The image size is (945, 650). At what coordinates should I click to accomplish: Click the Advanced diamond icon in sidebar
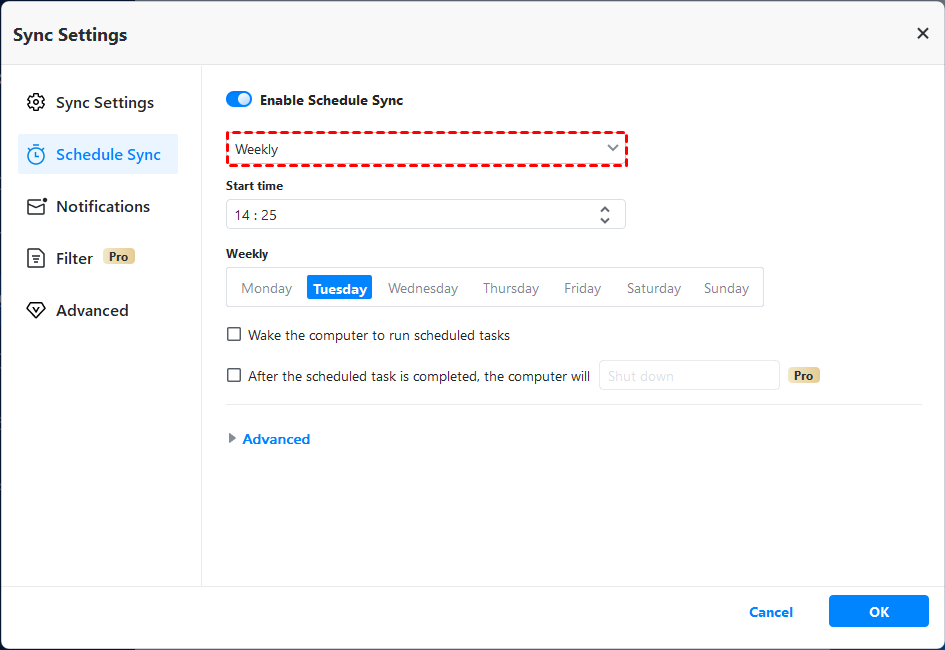click(x=37, y=310)
